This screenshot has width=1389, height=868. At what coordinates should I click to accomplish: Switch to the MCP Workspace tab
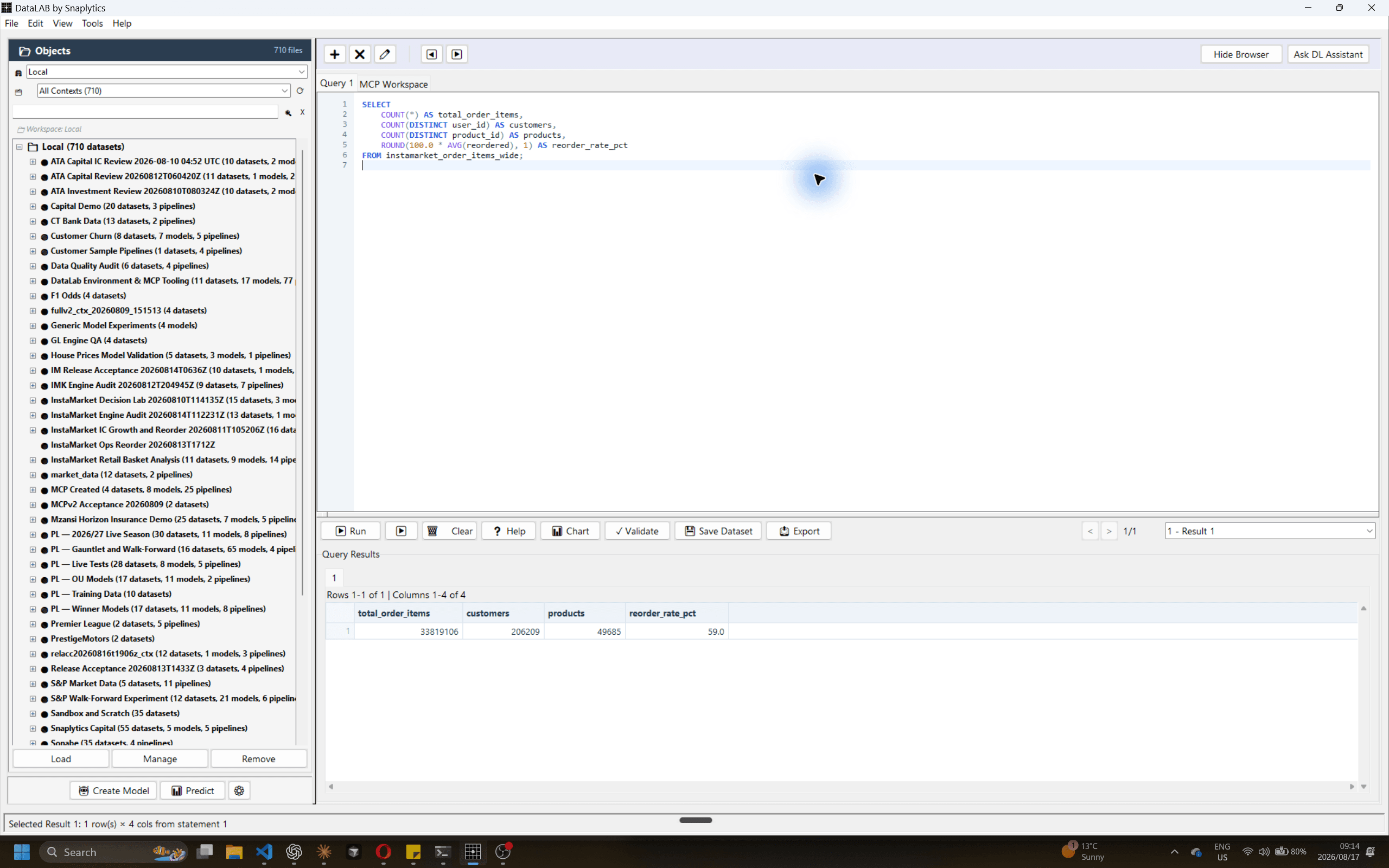[x=393, y=84]
